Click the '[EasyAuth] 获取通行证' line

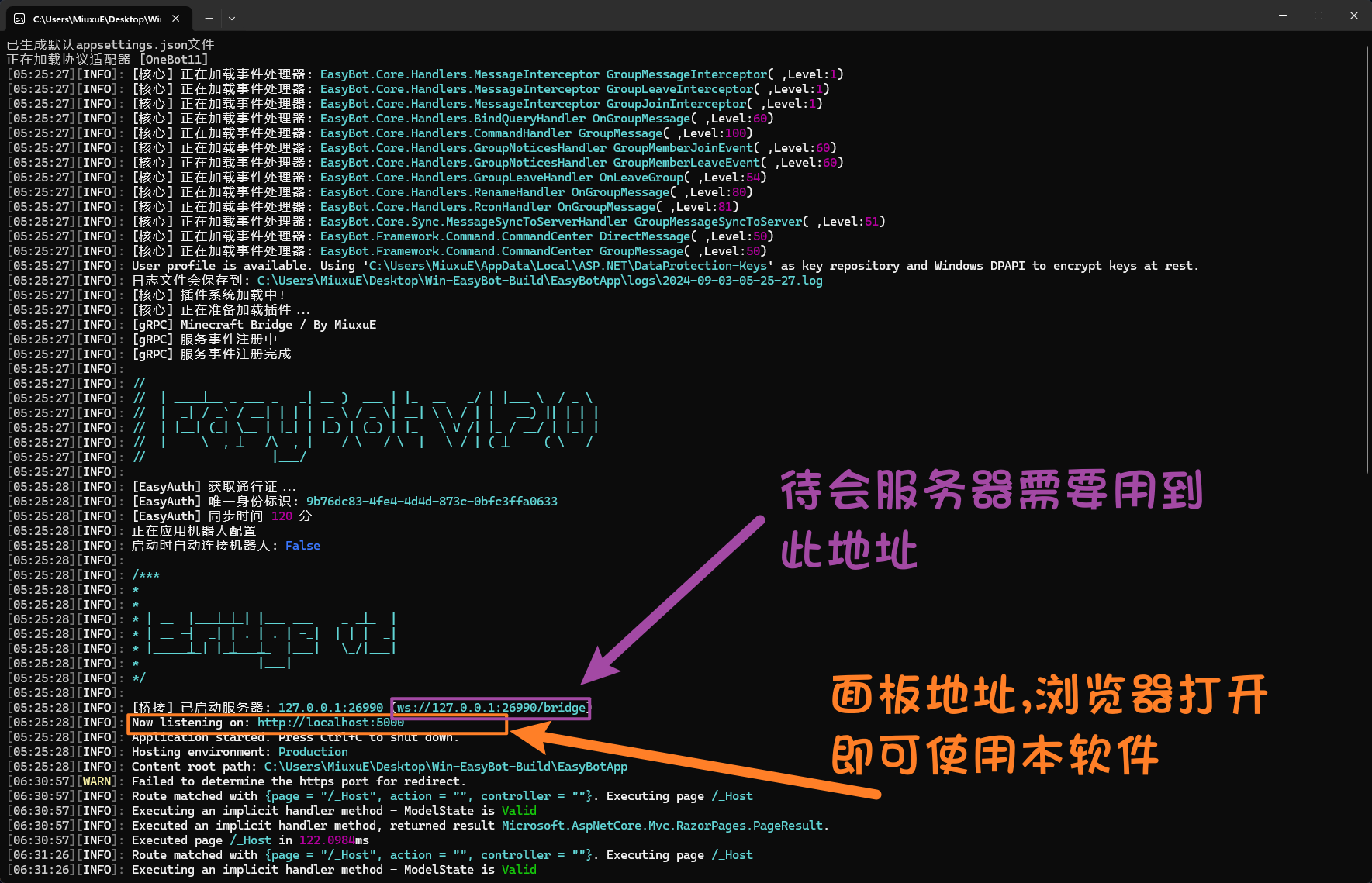[214, 487]
